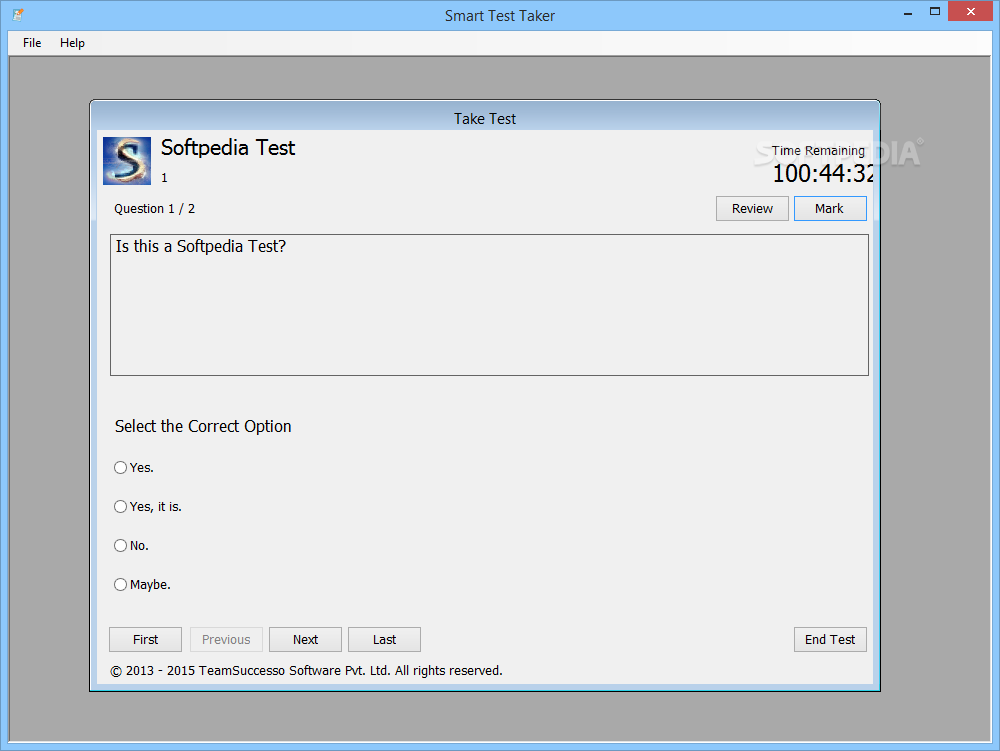Finish with the End Test button
The height and width of the screenshot is (751, 1000).
[830, 639]
